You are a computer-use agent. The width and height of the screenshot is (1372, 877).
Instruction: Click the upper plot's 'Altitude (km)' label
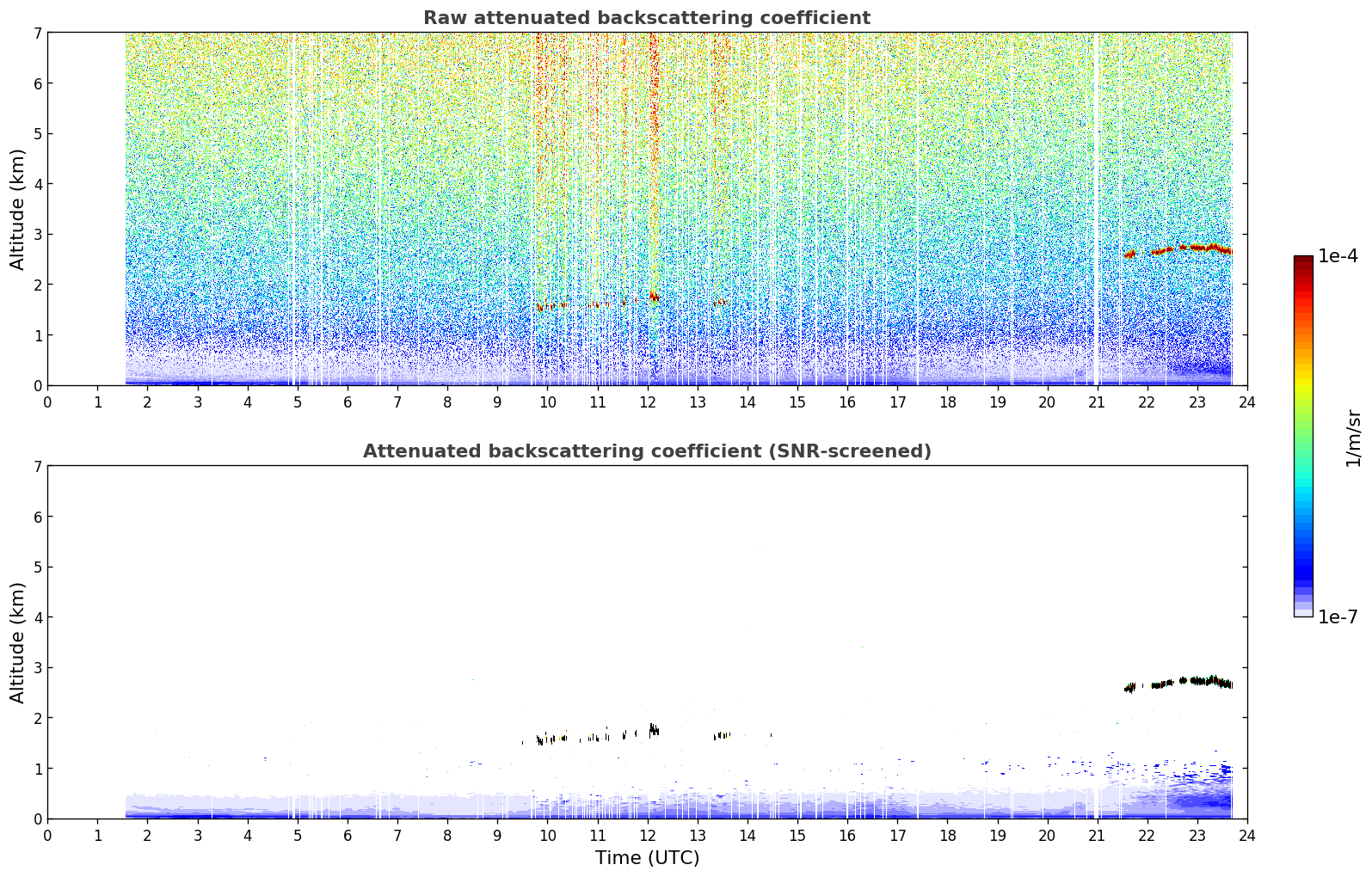[x=18, y=209]
